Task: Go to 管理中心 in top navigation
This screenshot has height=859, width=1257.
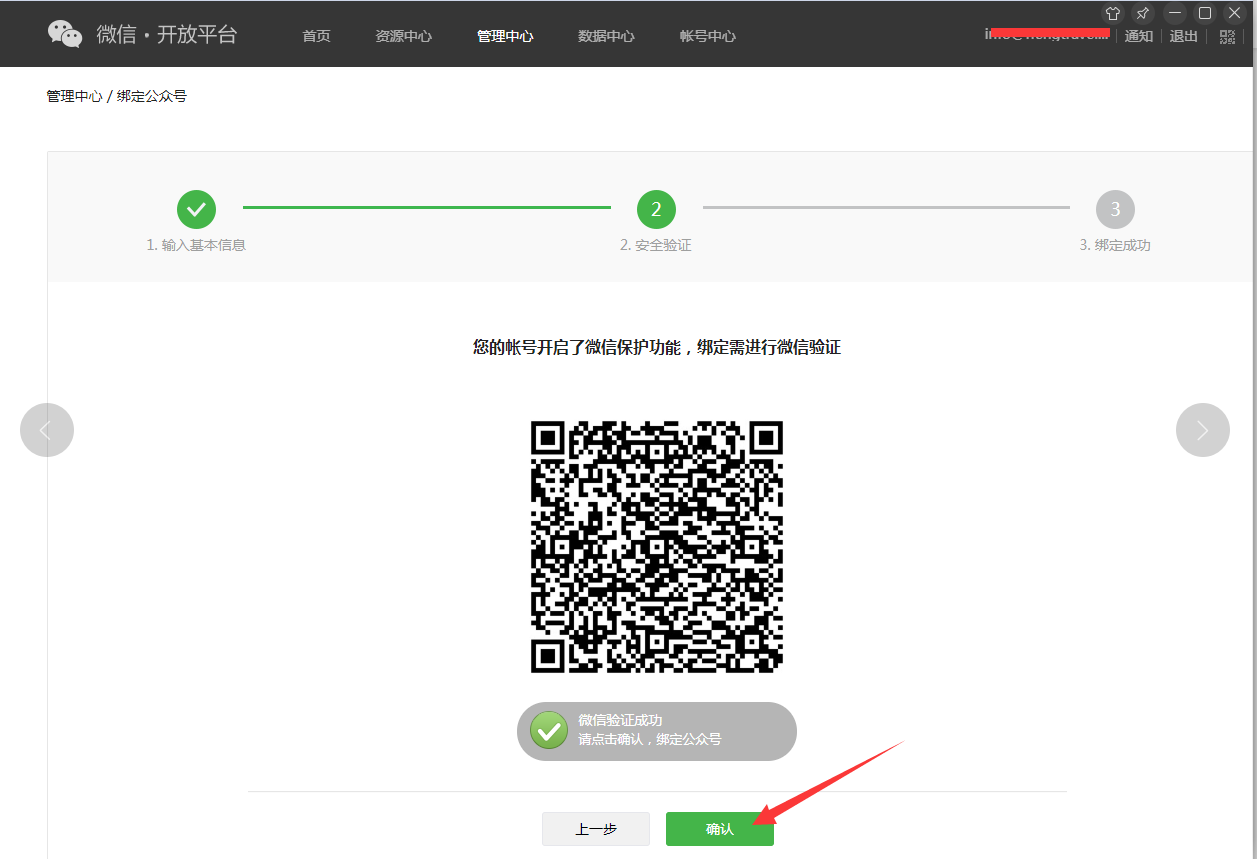Action: click(505, 36)
